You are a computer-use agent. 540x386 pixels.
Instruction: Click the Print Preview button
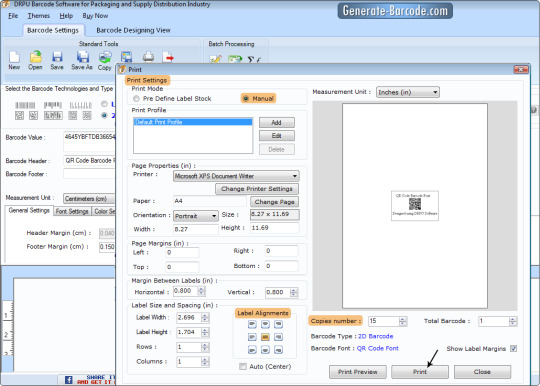[x=357, y=372]
